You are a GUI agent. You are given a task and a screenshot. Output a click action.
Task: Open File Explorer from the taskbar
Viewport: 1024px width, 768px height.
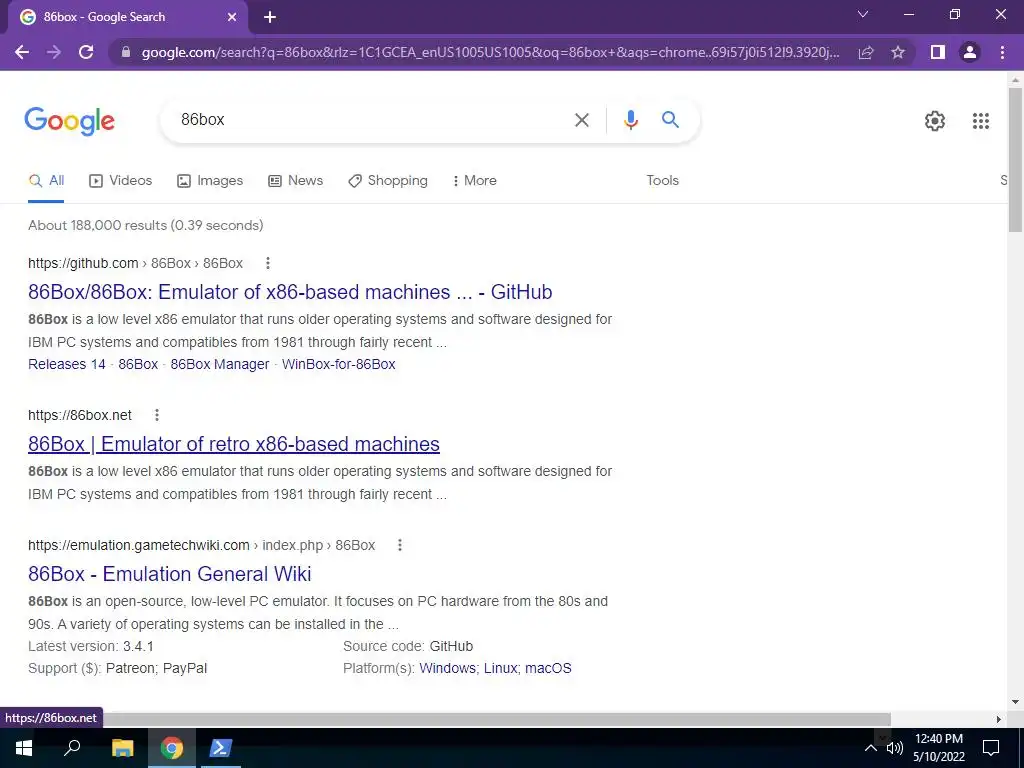pyautogui.click(x=123, y=748)
